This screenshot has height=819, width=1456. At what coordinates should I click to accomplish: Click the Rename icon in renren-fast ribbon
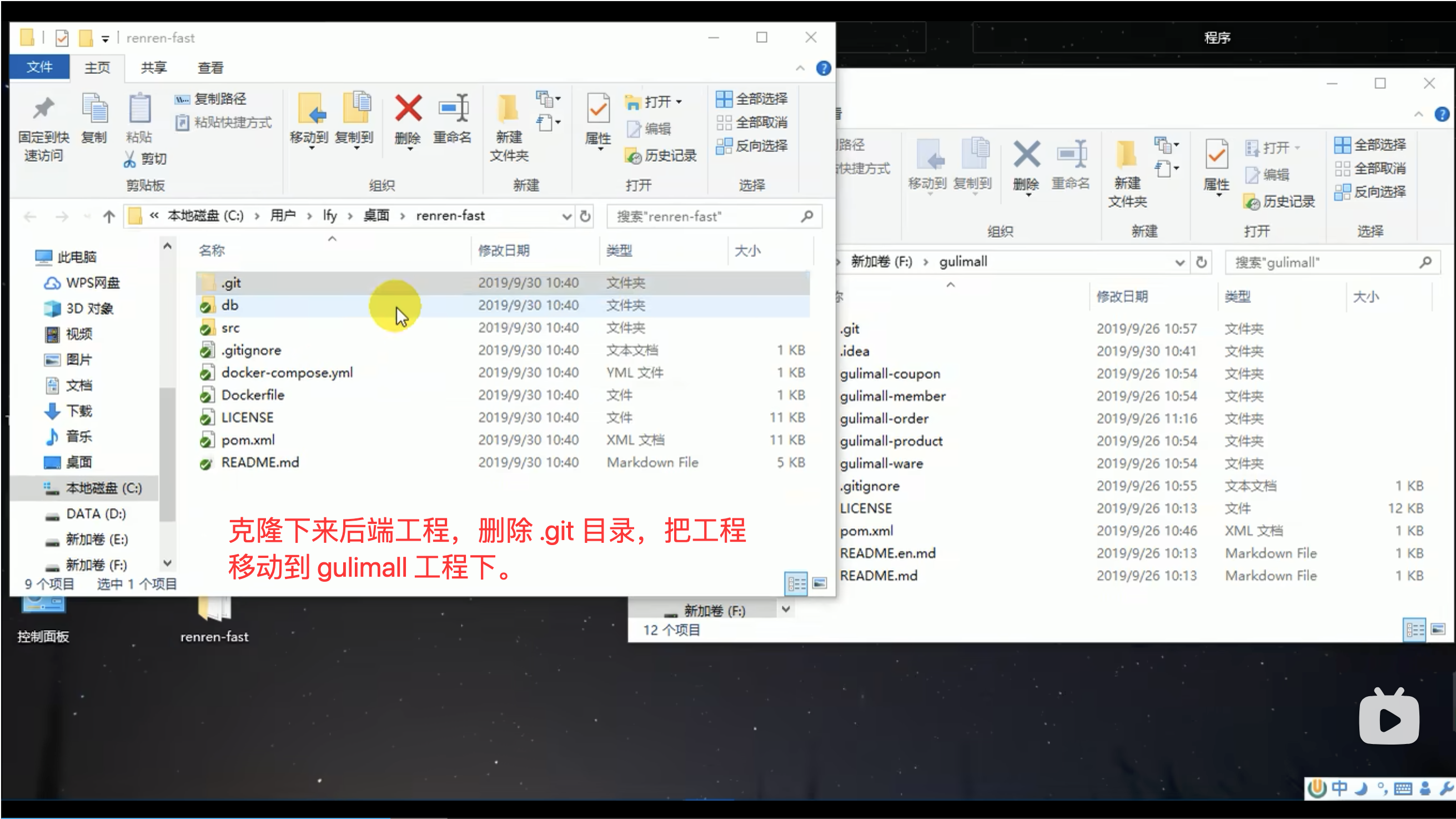click(453, 108)
